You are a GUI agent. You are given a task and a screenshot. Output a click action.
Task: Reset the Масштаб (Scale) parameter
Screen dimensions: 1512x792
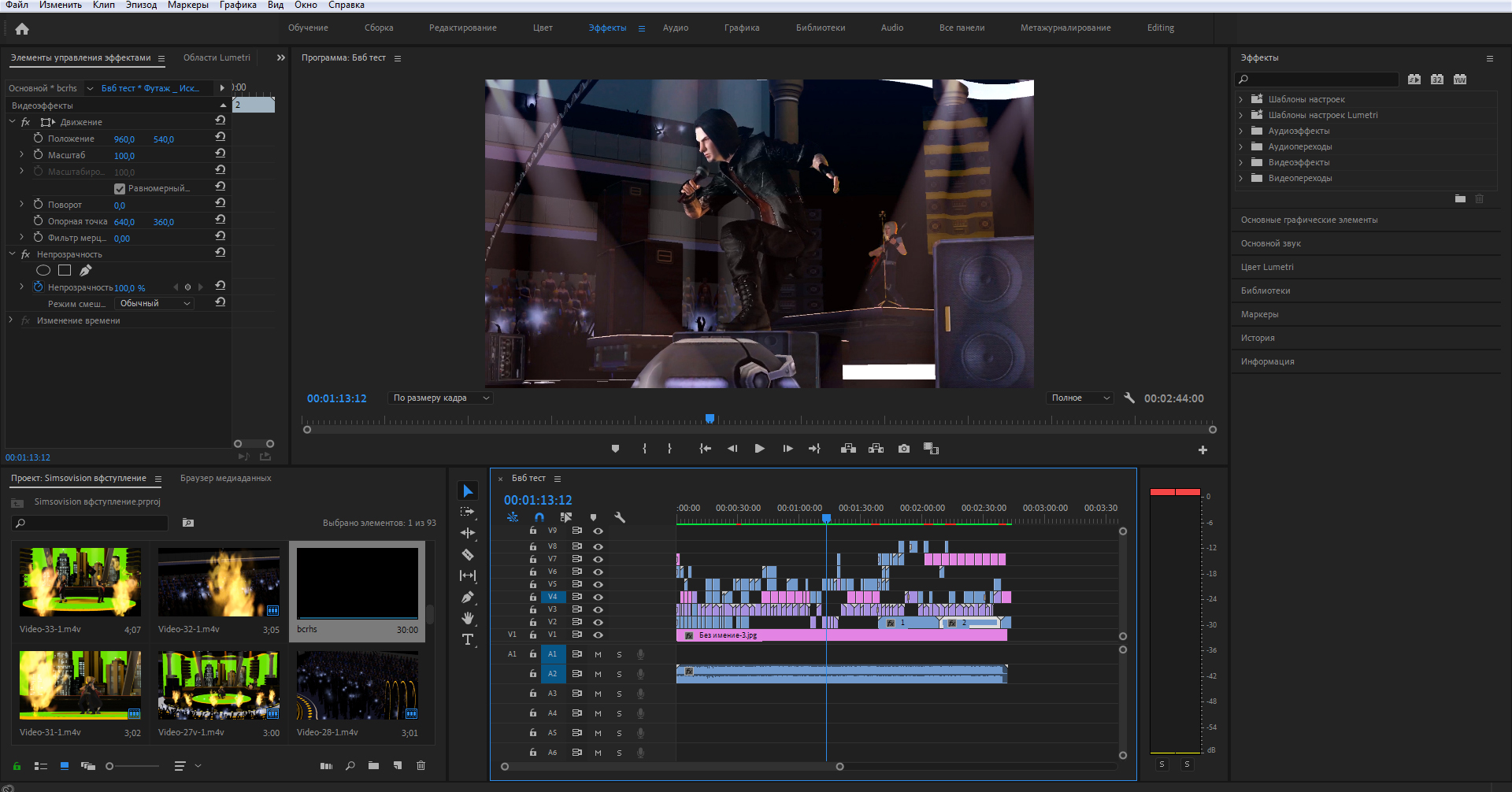click(220, 154)
